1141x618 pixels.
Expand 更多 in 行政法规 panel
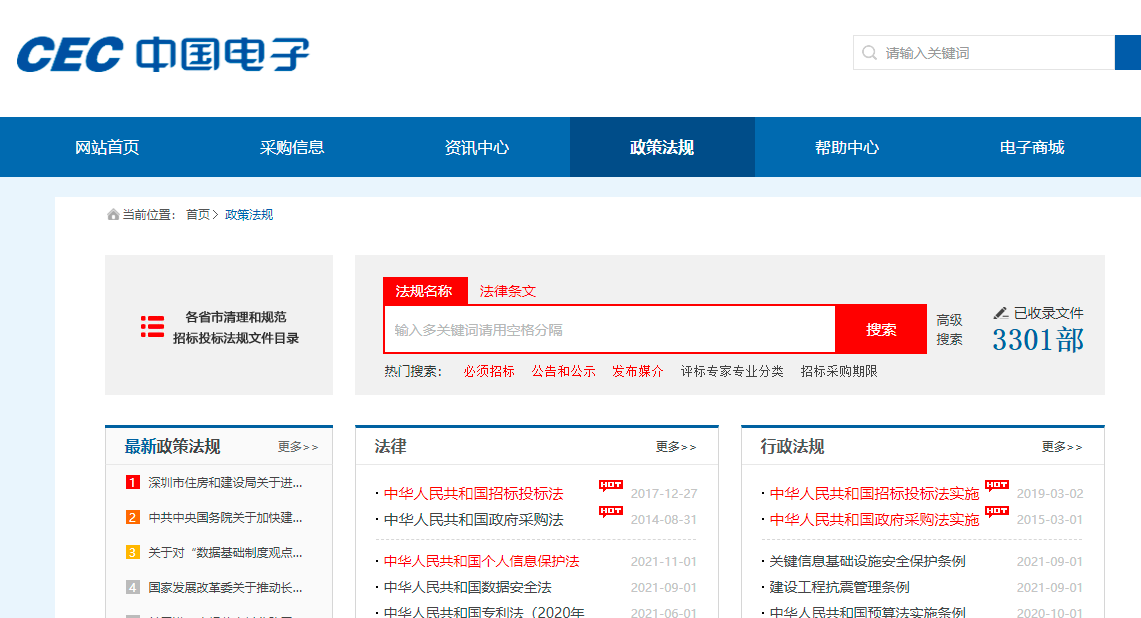1061,447
